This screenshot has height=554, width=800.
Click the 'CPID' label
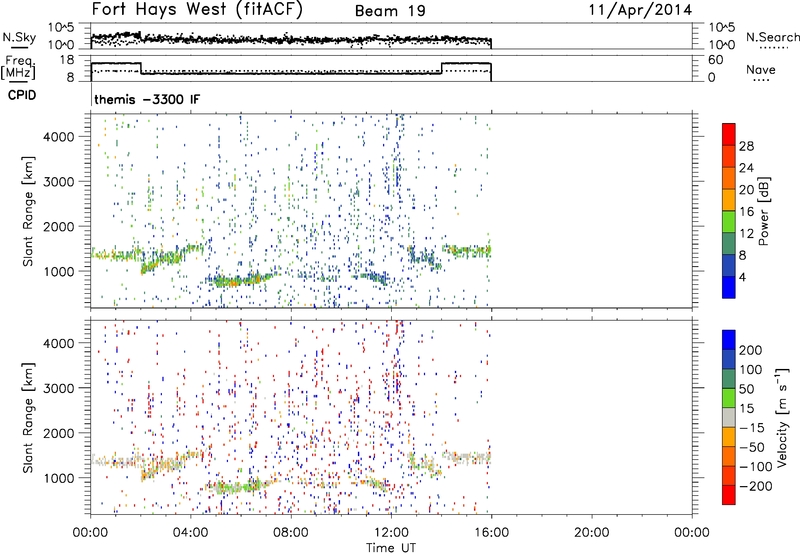(22, 95)
